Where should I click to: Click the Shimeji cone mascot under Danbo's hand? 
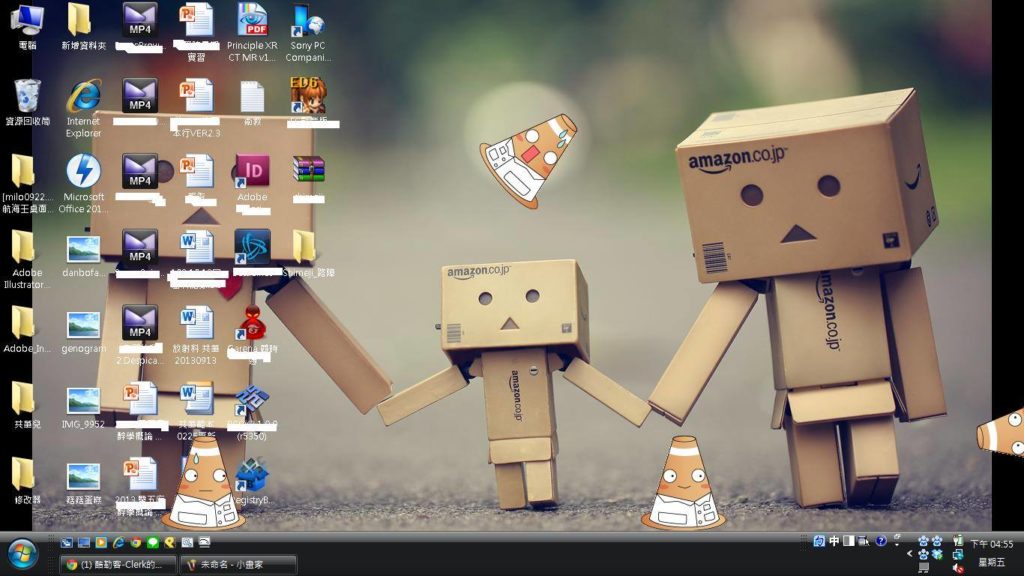click(682, 483)
